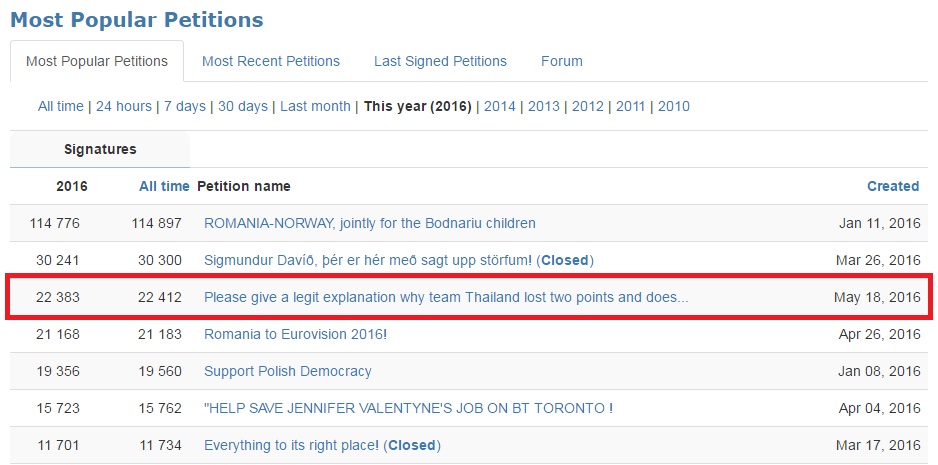938x465 pixels.
Task: Sort by All time signatures column
Action: [164, 186]
